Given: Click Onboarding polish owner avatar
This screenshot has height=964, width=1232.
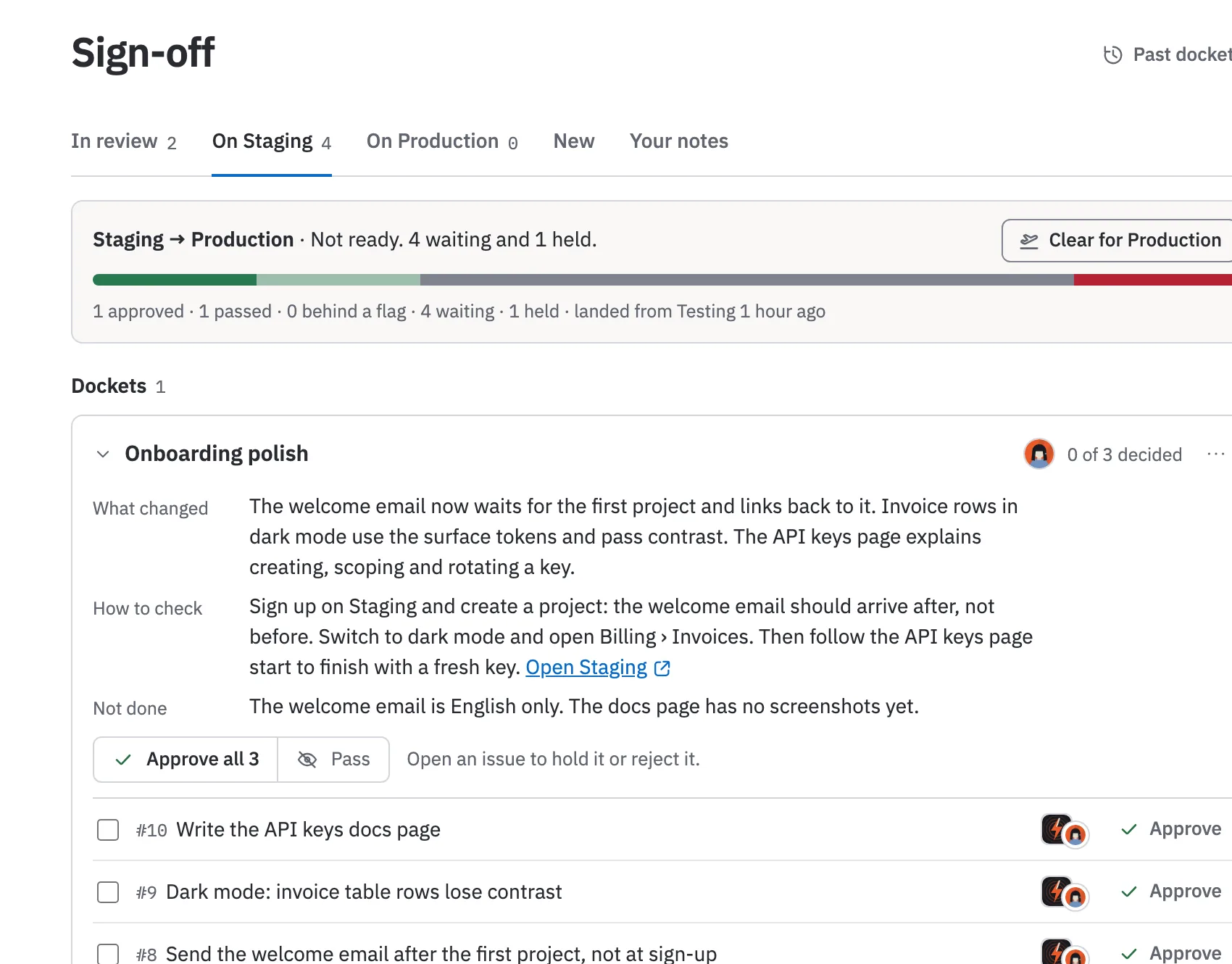Looking at the screenshot, I should coord(1039,454).
